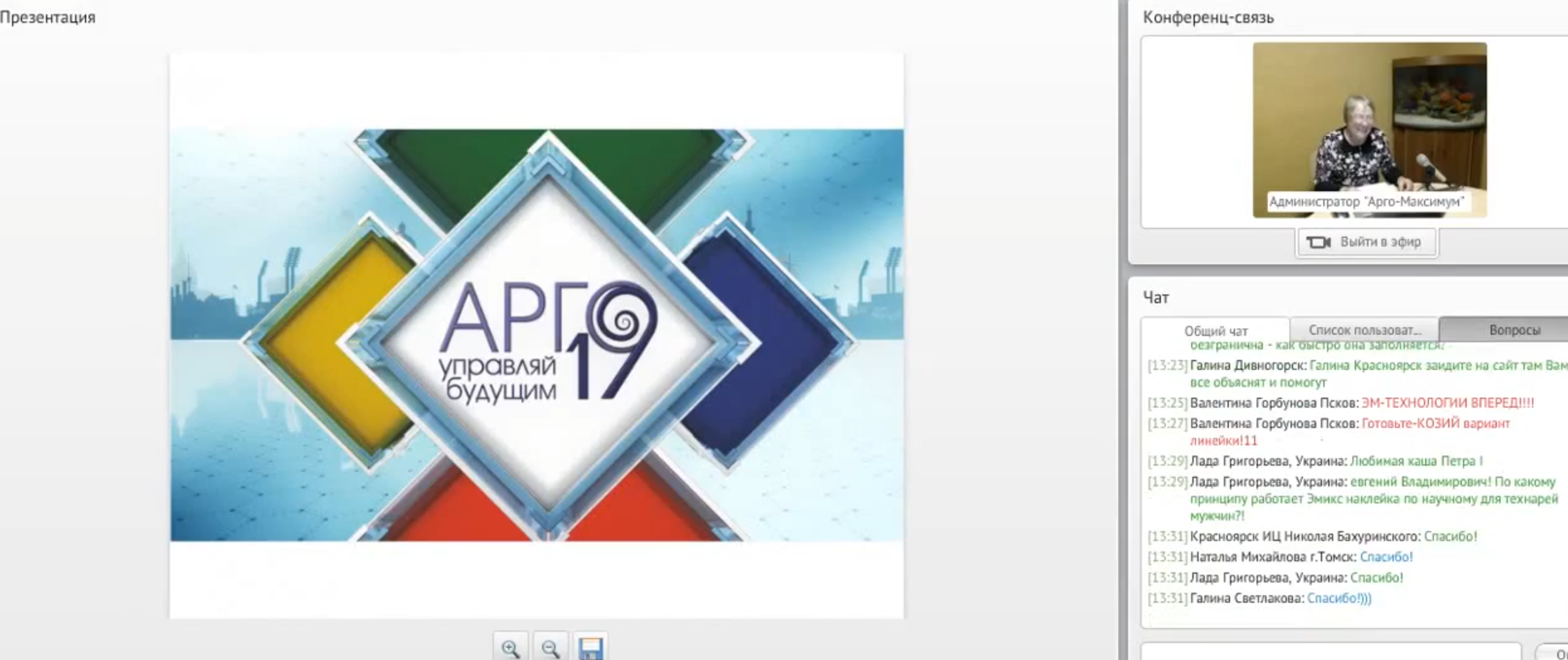Click the presenter's webcam video
This screenshot has width=1568, height=660.
1369,120
